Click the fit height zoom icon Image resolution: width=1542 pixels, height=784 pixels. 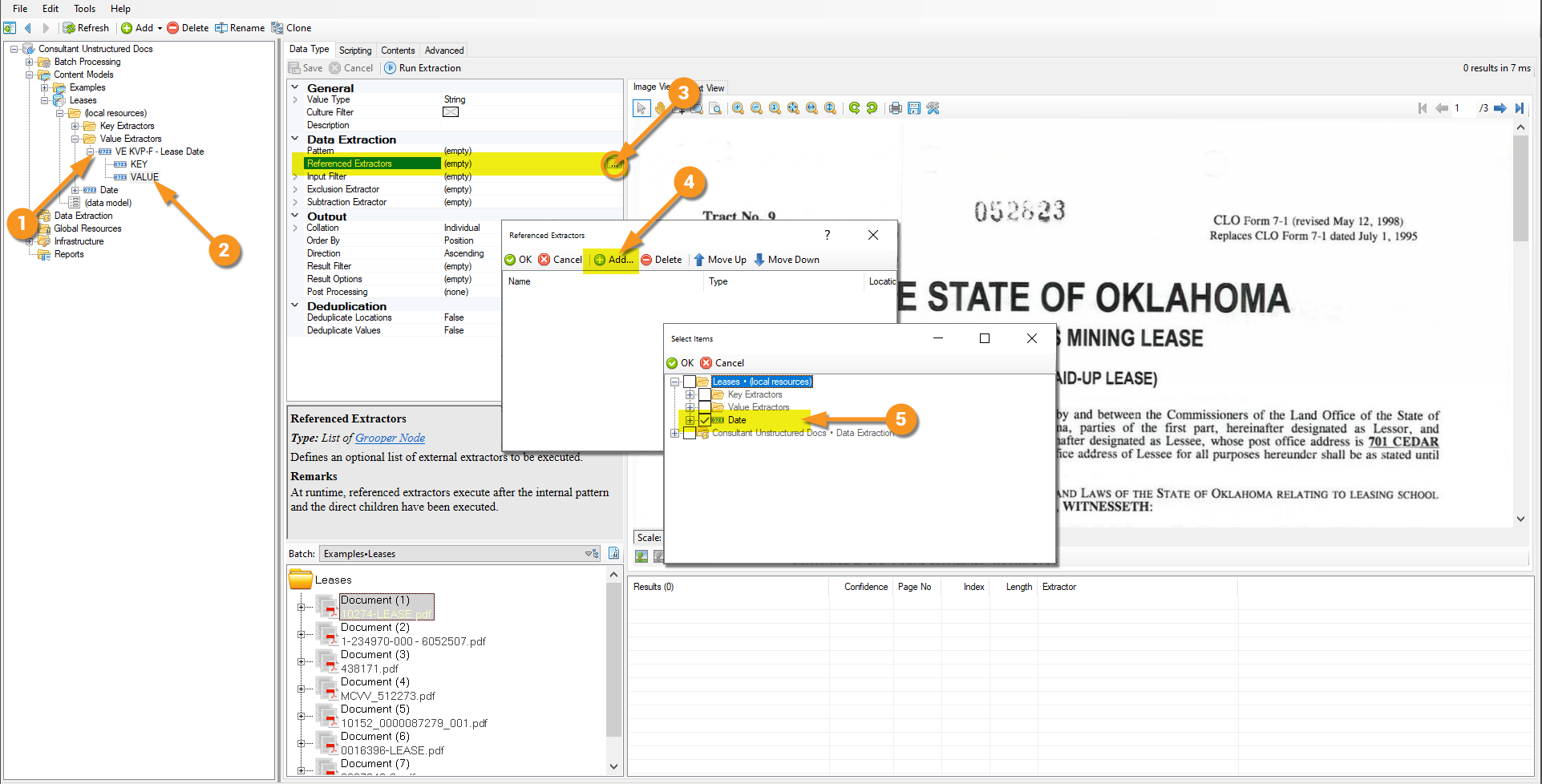point(830,108)
